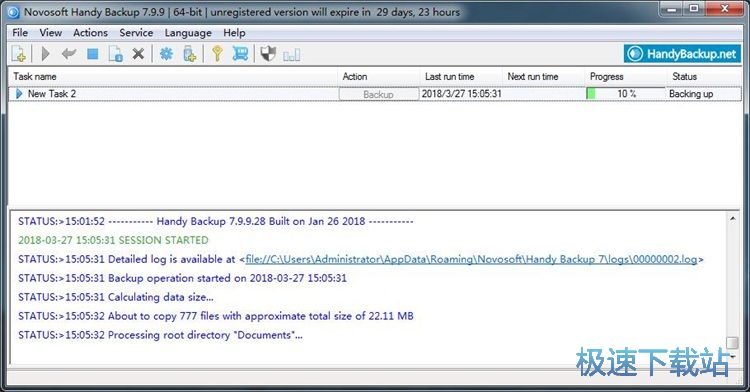The width and height of the screenshot is (750, 392).
Task: Click the log panel scrollbar thumb
Action: click(732, 343)
